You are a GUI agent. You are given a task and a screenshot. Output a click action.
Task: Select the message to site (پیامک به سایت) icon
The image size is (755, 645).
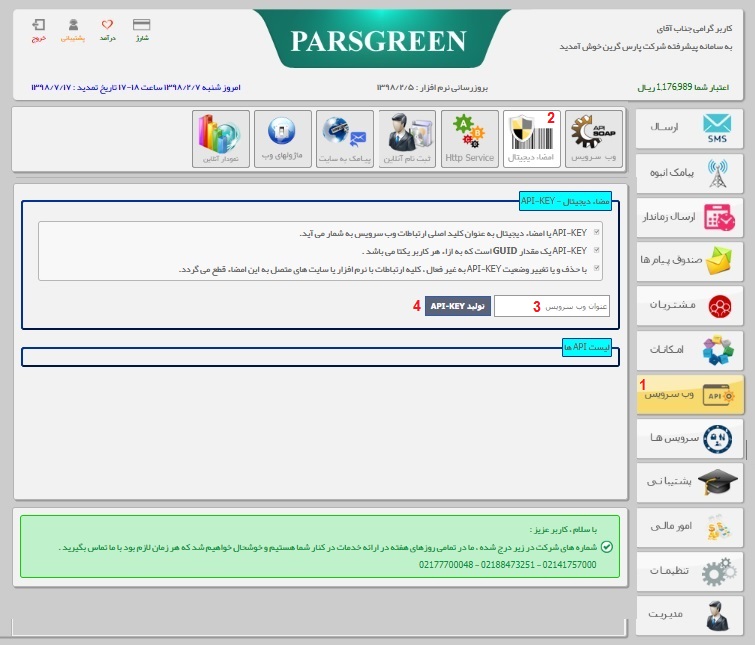[x=345, y=138]
